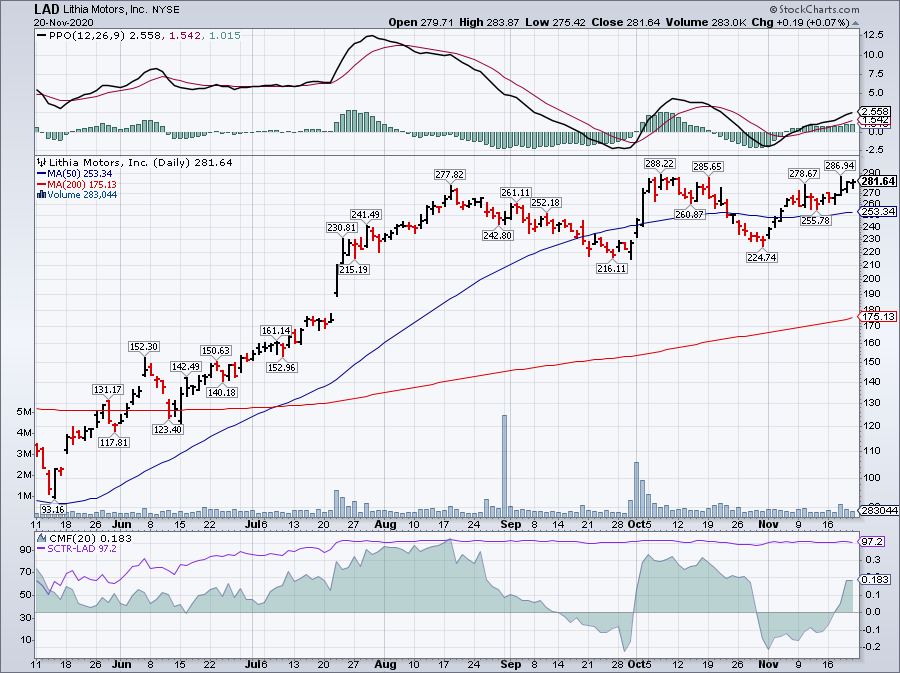Click the 123.40 trough price label
The width and height of the screenshot is (900, 673).
coord(168,429)
